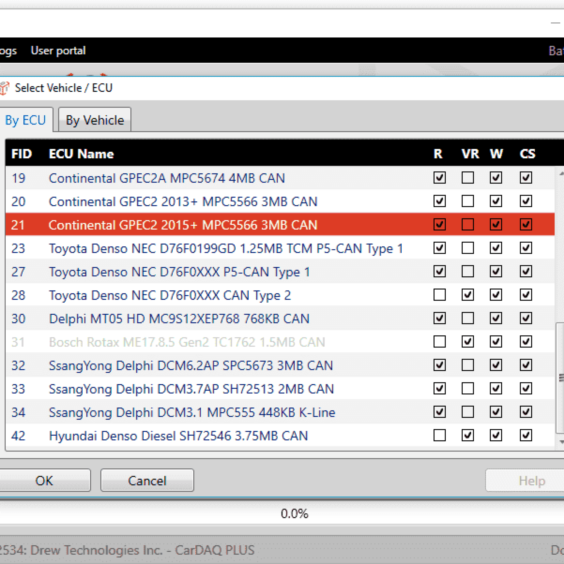Toggle CS checkbox for SsangYong Delphi DCM3.1 row
The image size is (564, 564).
click(x=526, y=412)
